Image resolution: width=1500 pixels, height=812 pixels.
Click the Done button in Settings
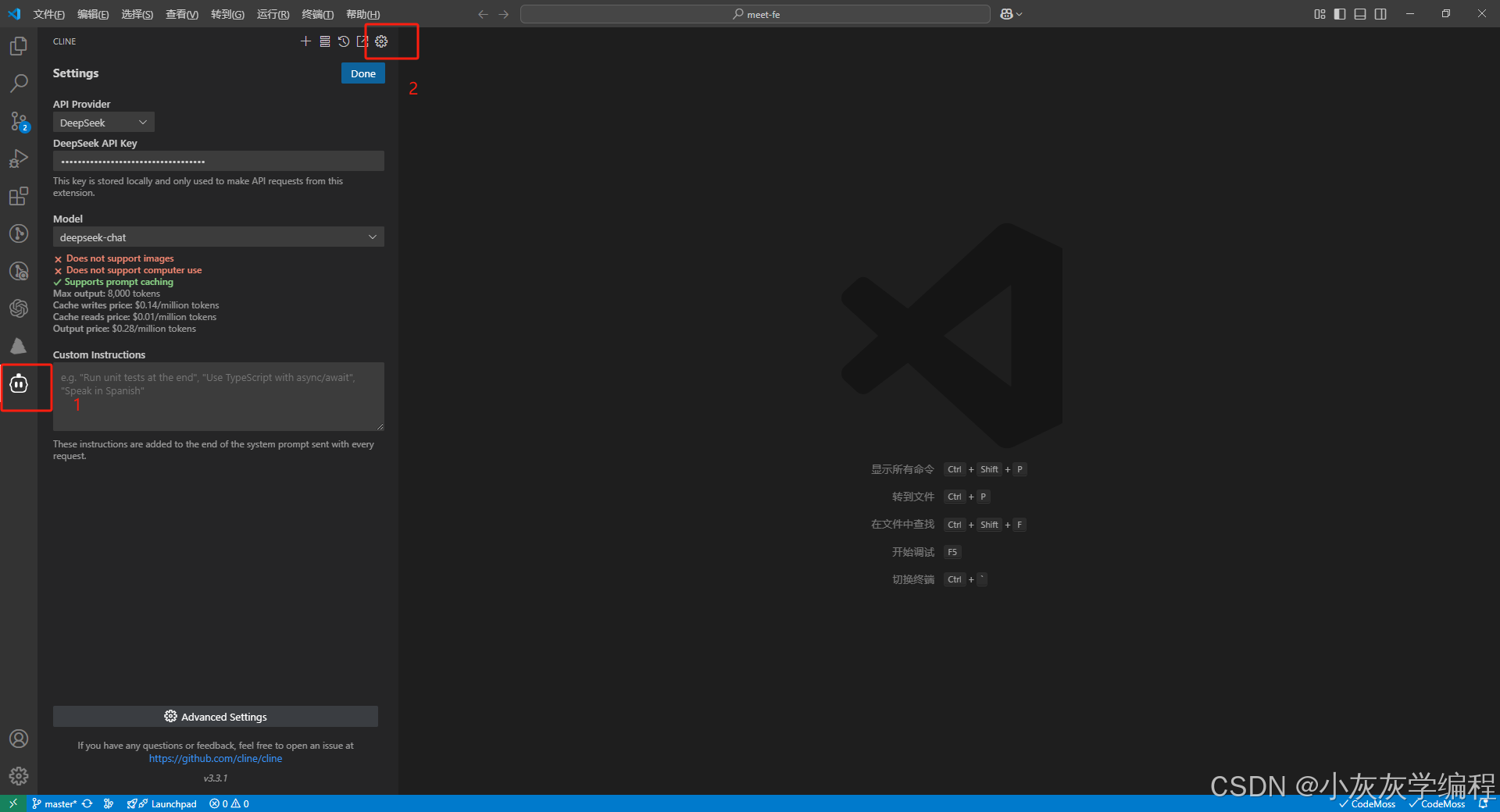[362, 73]
